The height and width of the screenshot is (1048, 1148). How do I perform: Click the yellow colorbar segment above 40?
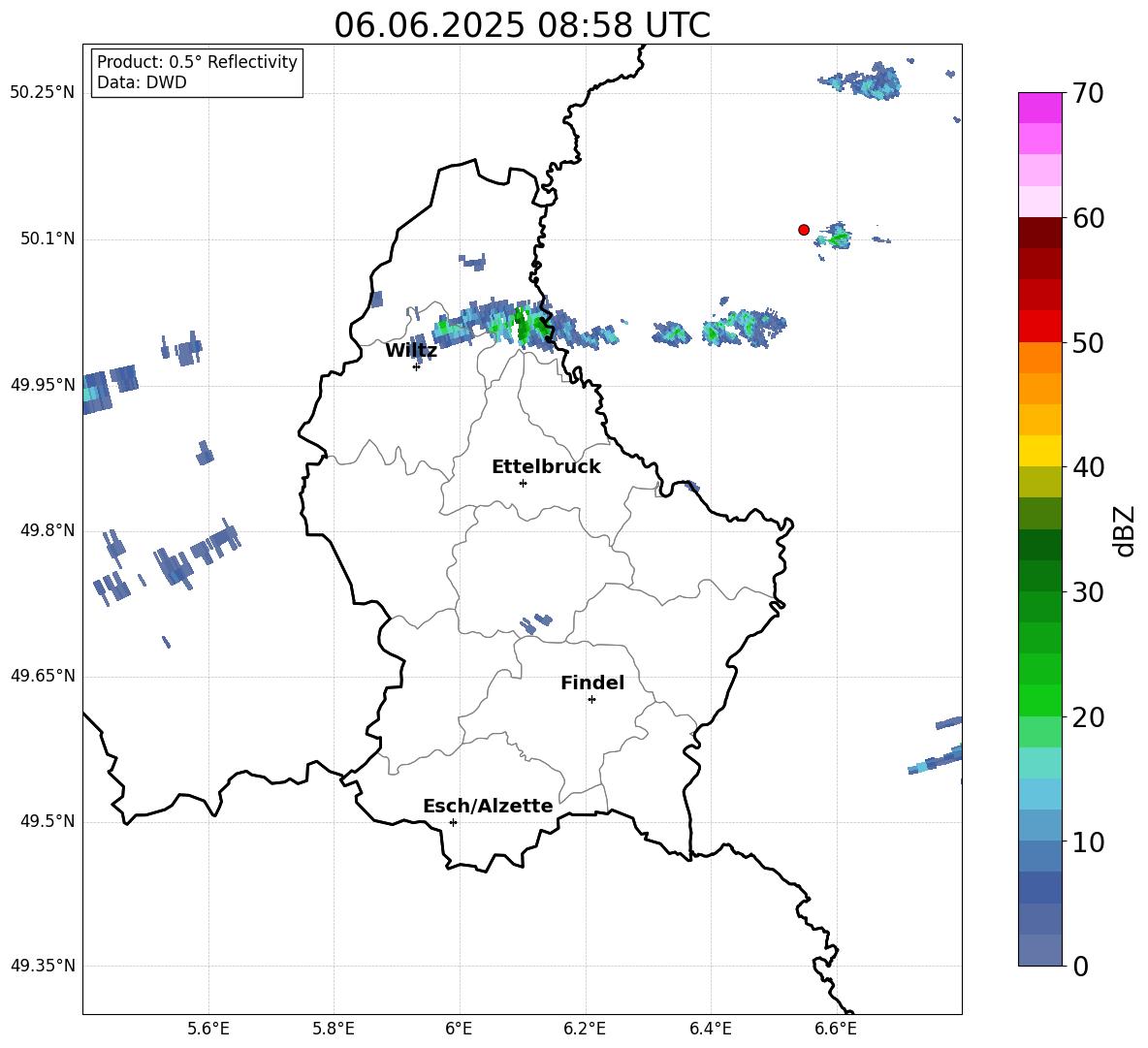(x=1039, y=451)
